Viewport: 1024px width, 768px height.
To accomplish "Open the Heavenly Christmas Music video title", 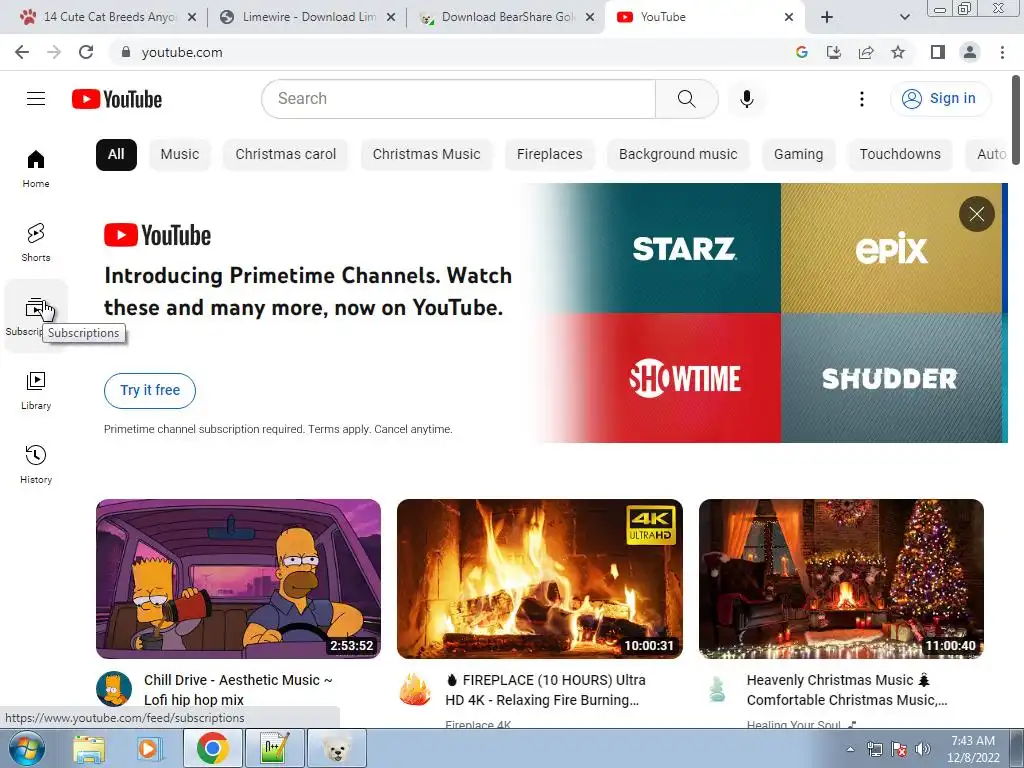I will point(846,690).
